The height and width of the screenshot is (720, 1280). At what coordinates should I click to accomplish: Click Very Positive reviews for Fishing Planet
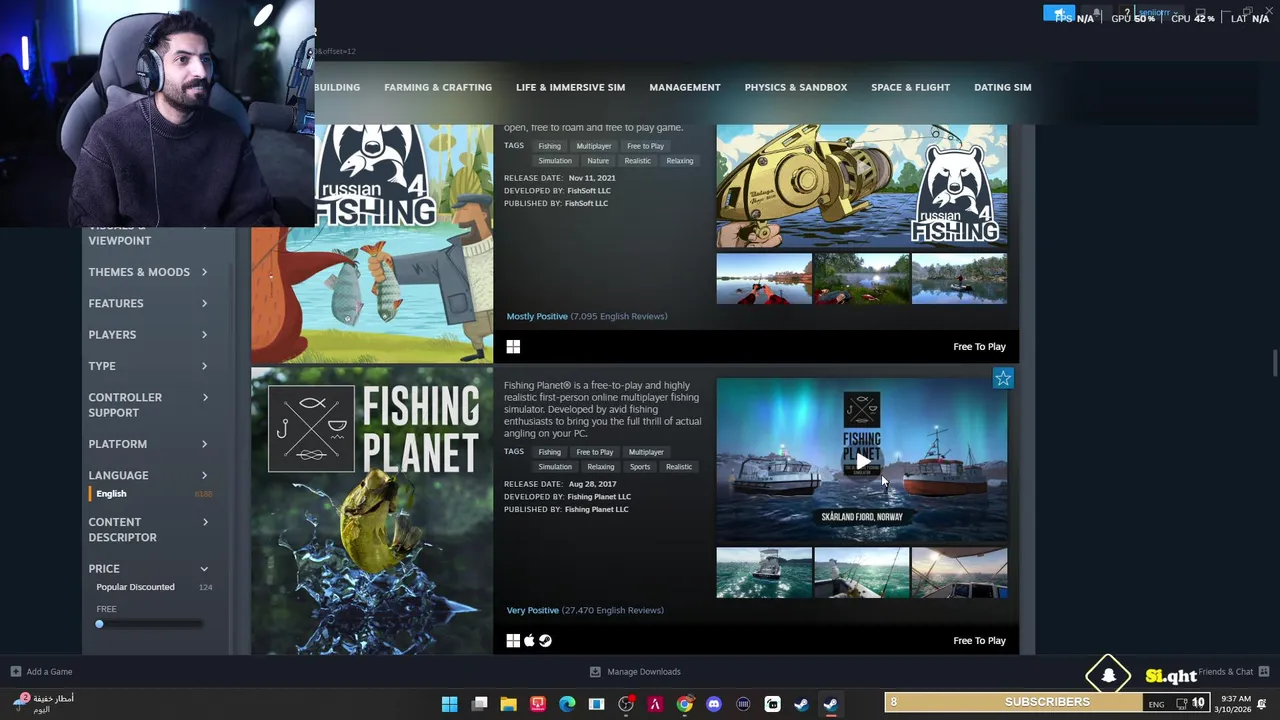tap(532, 610)
